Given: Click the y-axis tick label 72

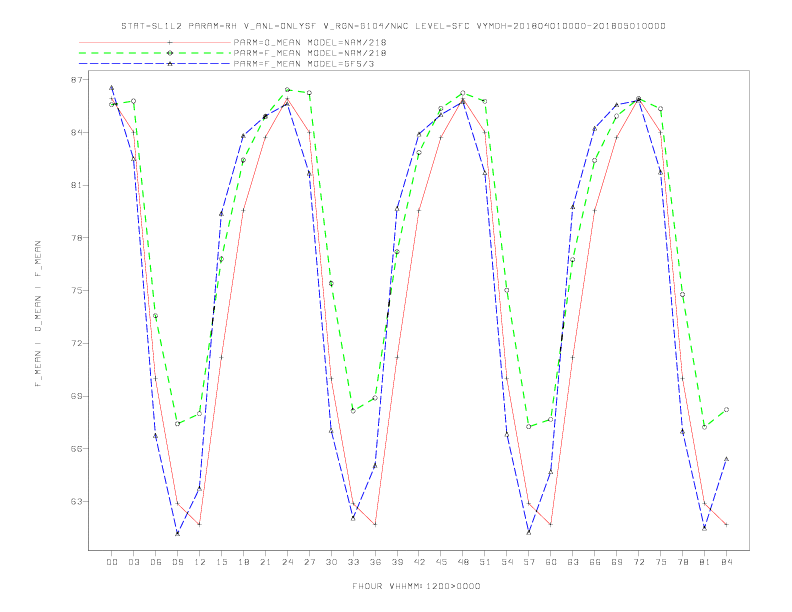Looking at the screenshot, I should pyautogui.click(x=79, y=343).
